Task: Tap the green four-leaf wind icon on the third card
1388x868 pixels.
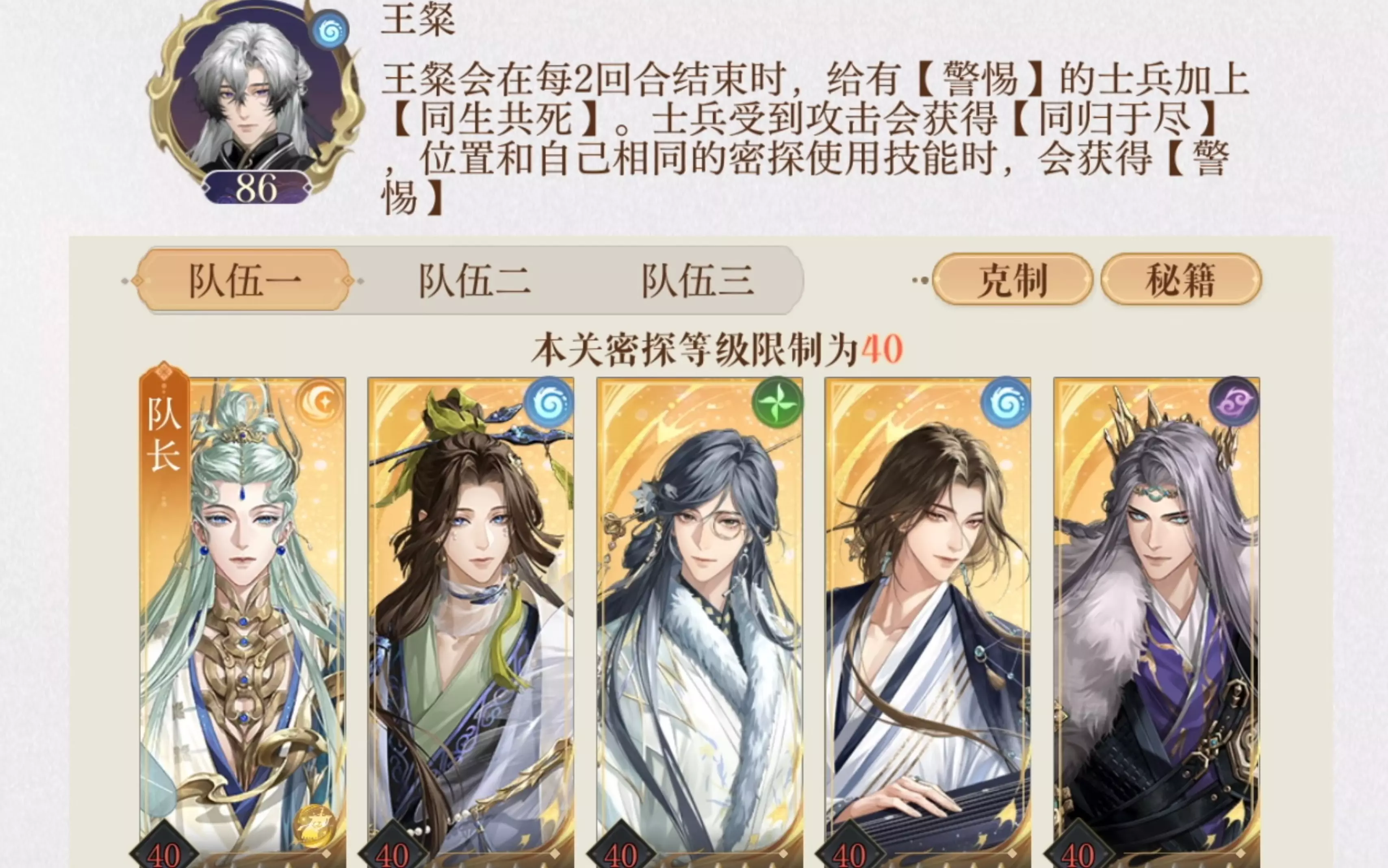Action: click(777, 402)
